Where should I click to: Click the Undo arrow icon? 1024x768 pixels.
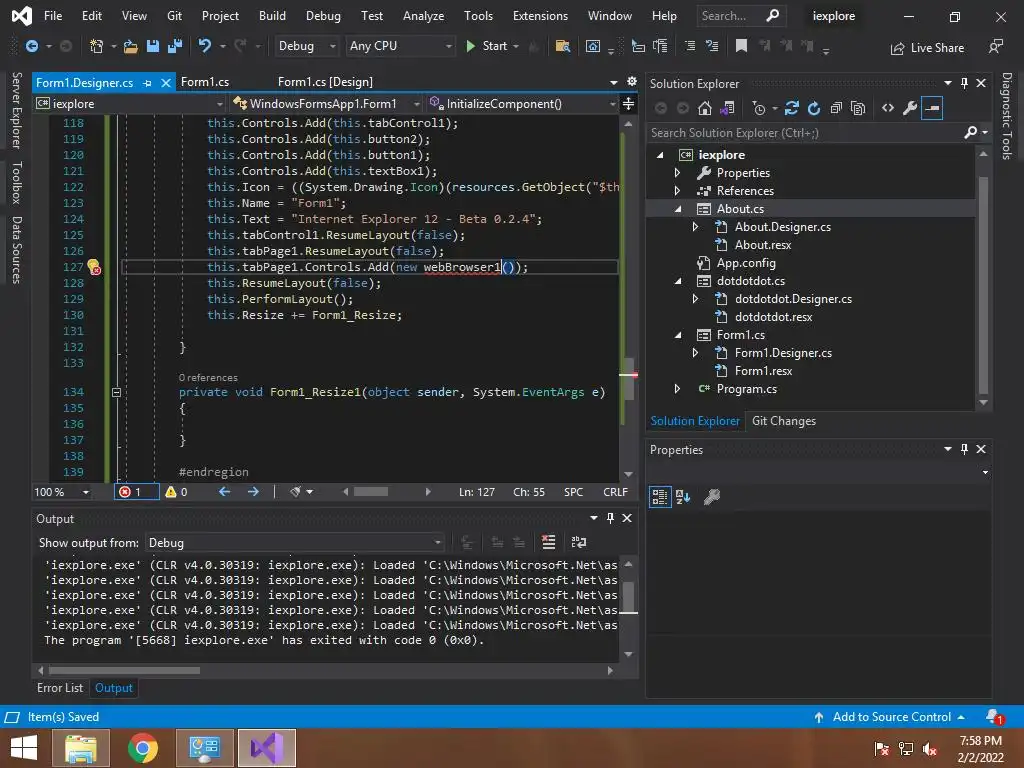(x=205, y=46)
